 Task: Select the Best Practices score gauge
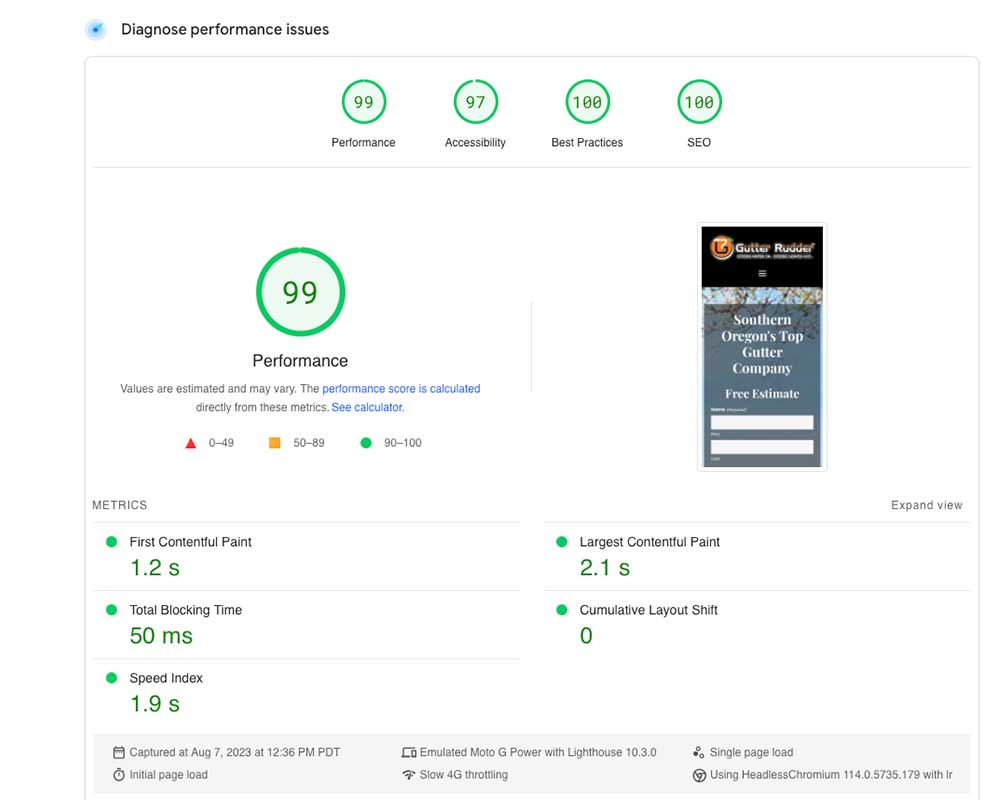click(x=587, y=102)
